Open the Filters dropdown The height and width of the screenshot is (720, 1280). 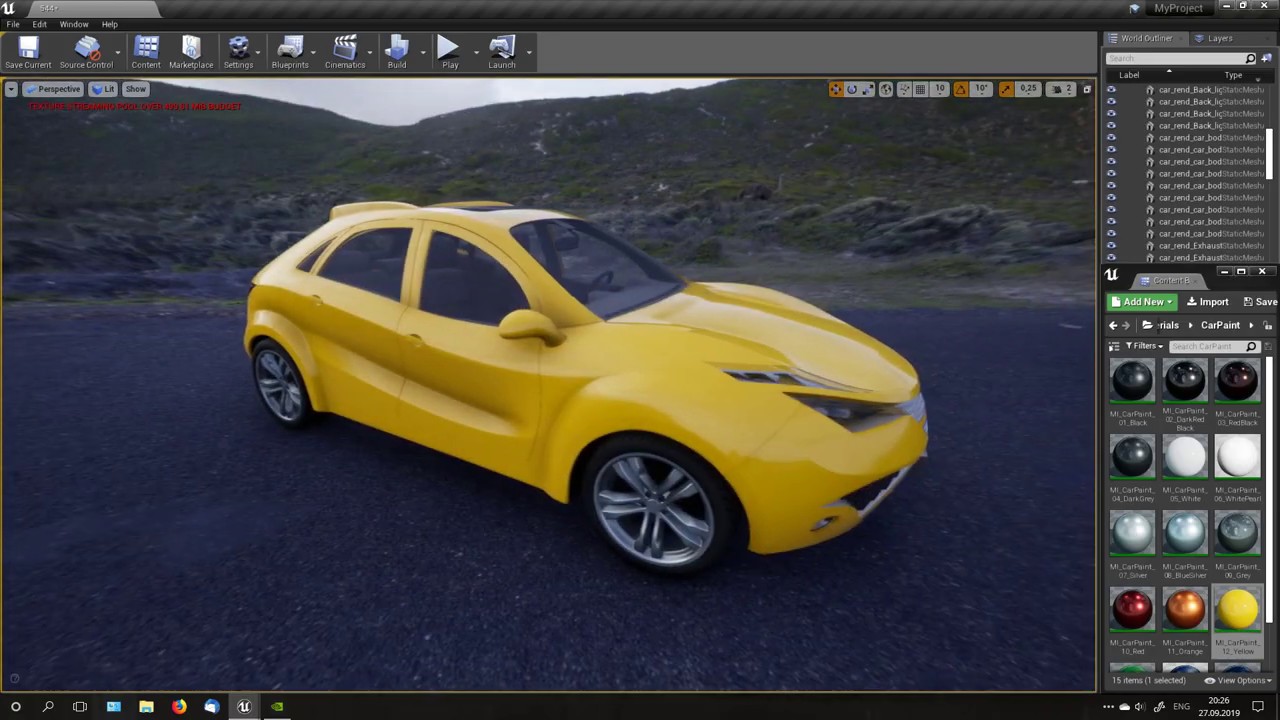pyautogui.click(x=1144, y=346)
